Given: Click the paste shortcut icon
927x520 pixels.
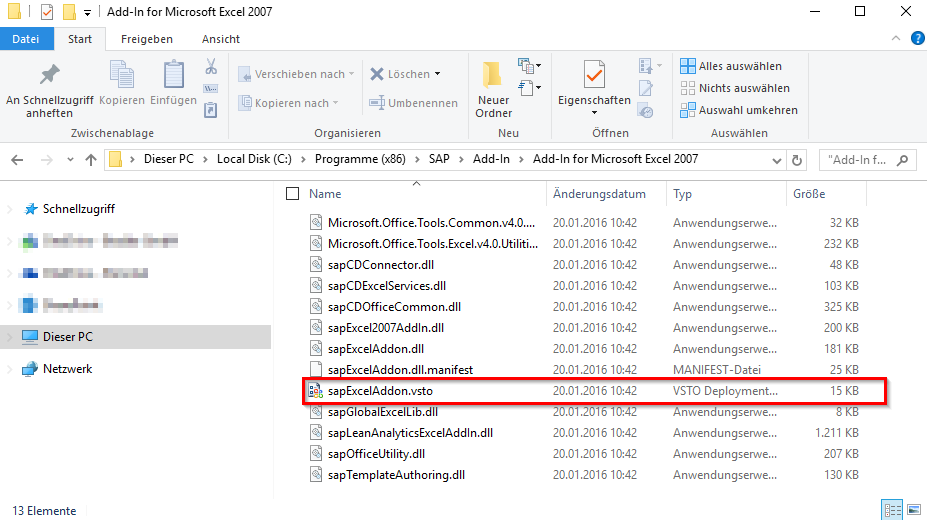Looking at the screenshot, I should 211,110.
